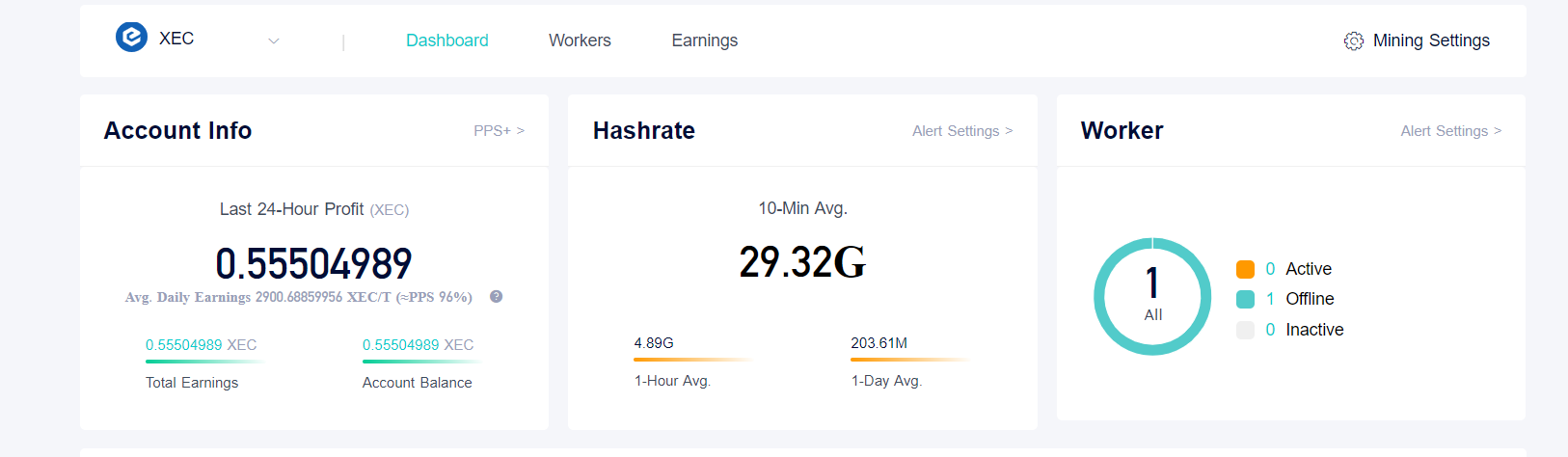
Task: Click the XEC coin name label
Action: click(x=176, y=39)
